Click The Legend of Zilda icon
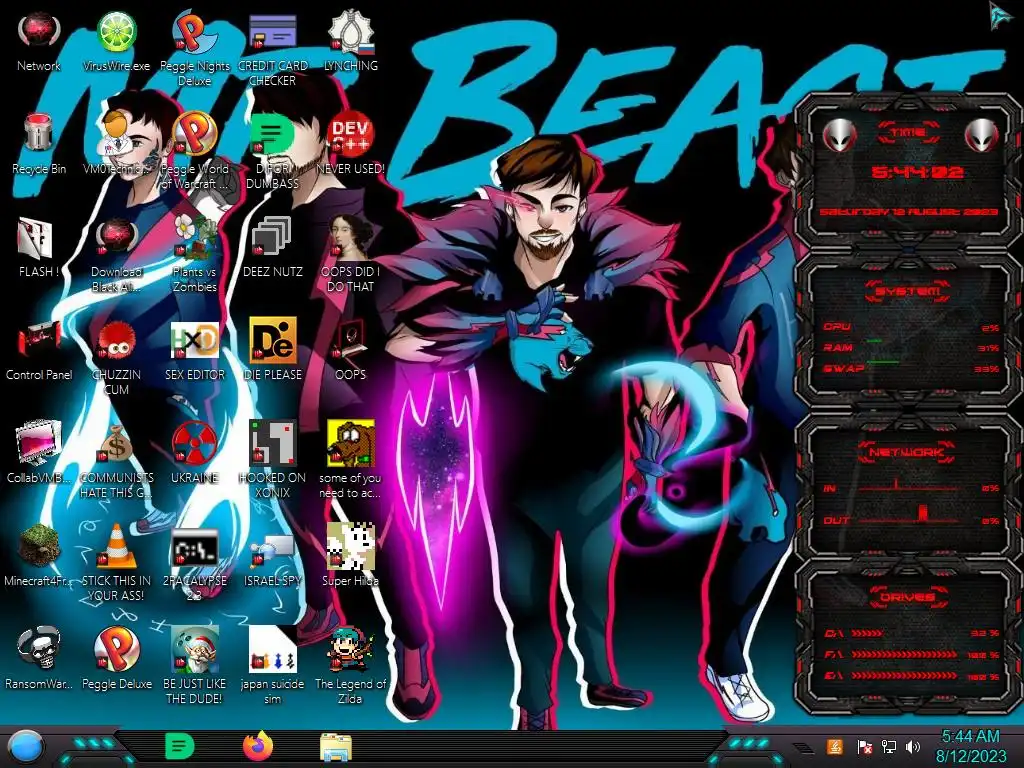This screenshot has width=1024, height=768. pyautogui.click(x=351, y=648)
